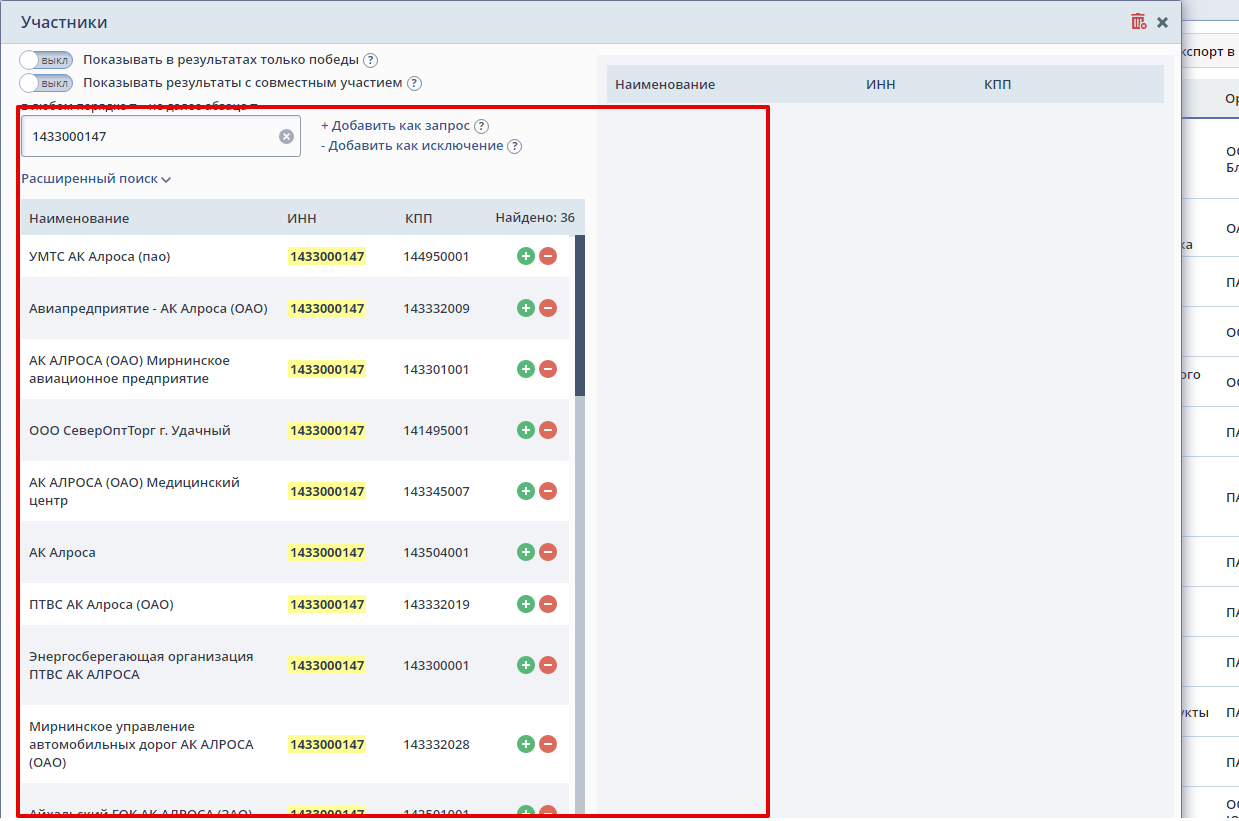Add УМТС АК Алроса with green plus
Image resolution: width=1239 pixels, height=821 pixels.
(x=526, y=256)
